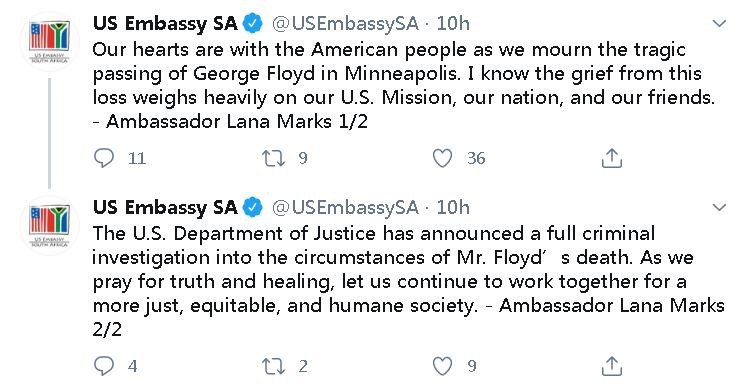The image size is (748, 390).
Task: Open the 10h timestamp of the second tweet
Action: (x=453, y=207)
